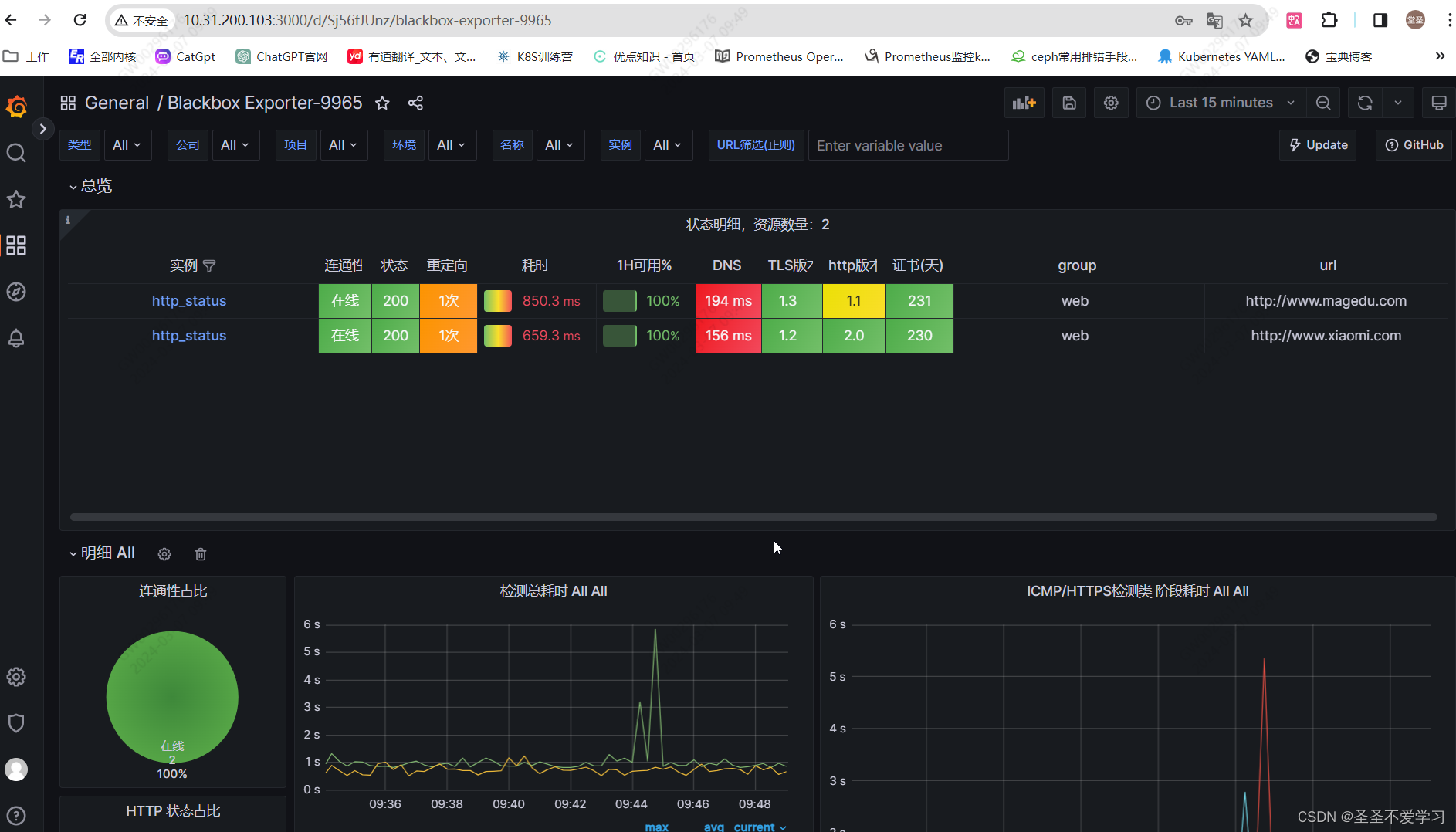The image size is (1456, 832).
Task: Sort table by url column header
Action: pyautogui.click(x=1328, y=265)
